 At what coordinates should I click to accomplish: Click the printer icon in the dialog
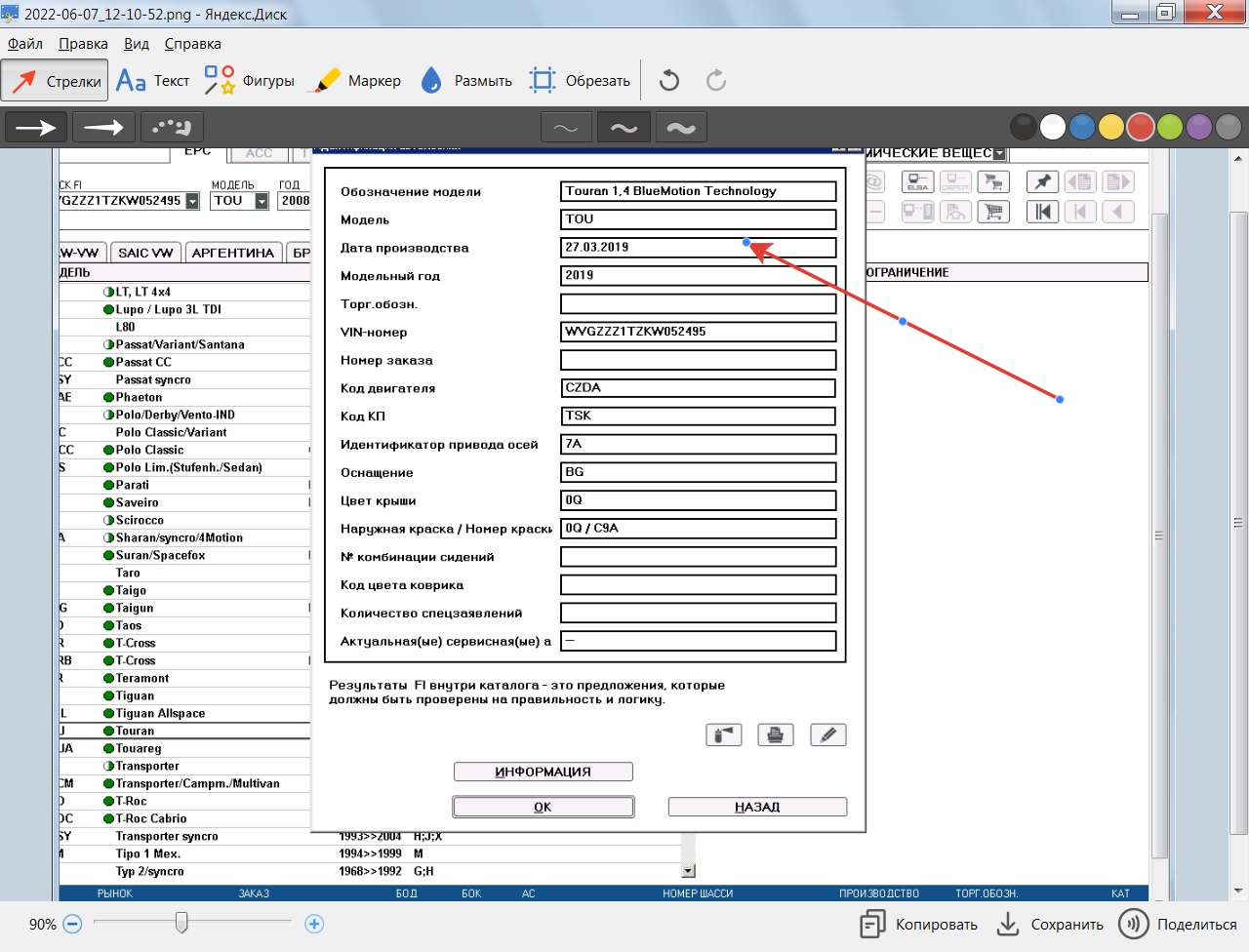776,734
